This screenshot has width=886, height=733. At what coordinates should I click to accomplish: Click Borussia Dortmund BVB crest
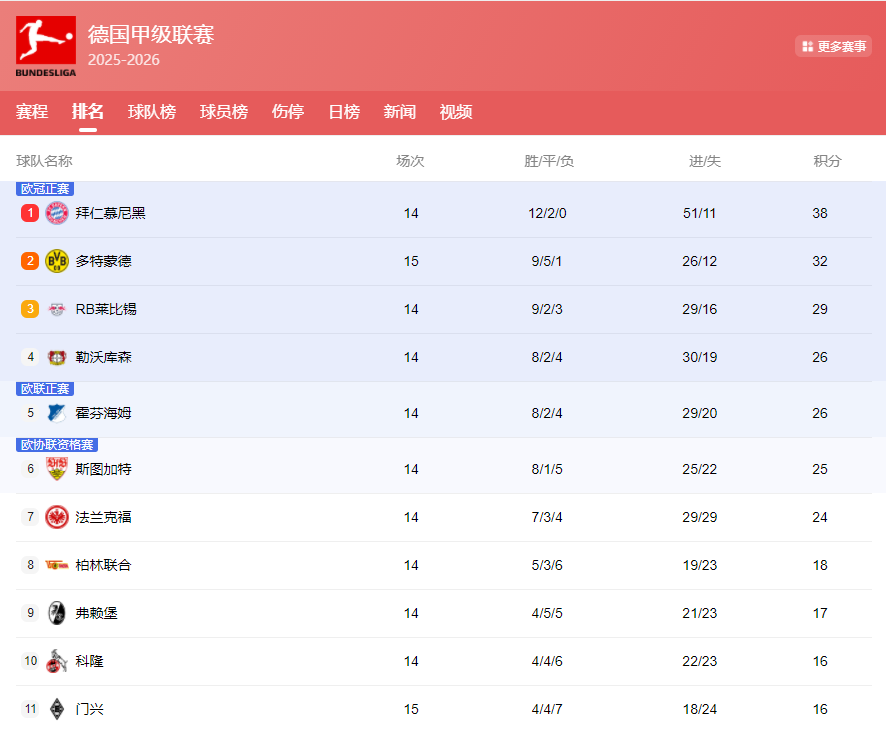[x=57, y=261]
